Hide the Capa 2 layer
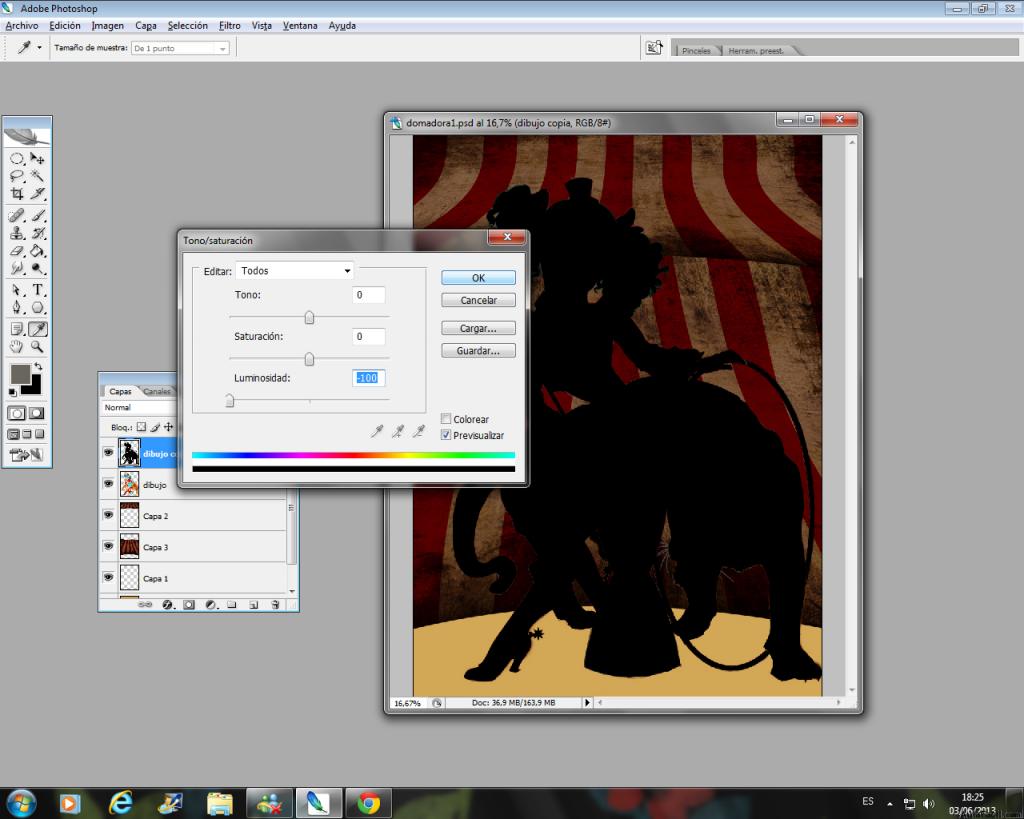Screen dimensions: 1024x819 pos(108,515)
